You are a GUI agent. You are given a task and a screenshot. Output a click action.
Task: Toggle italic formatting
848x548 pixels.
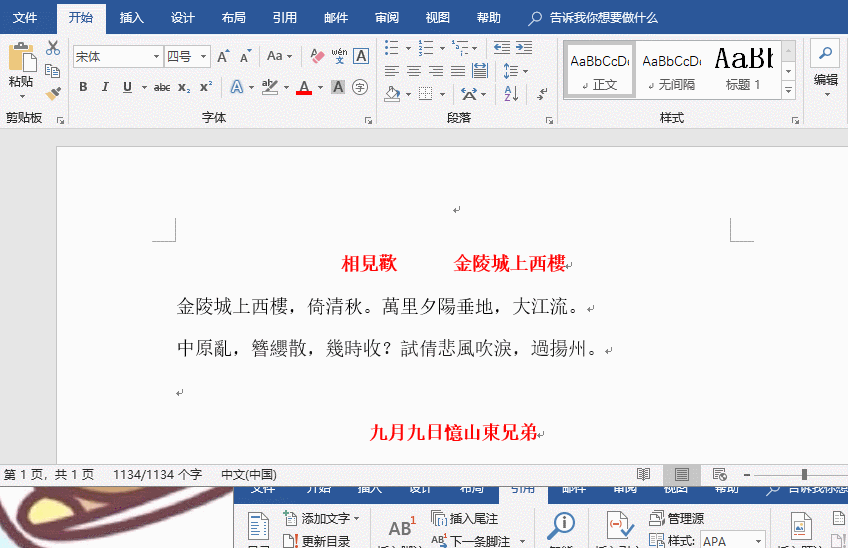105,87
